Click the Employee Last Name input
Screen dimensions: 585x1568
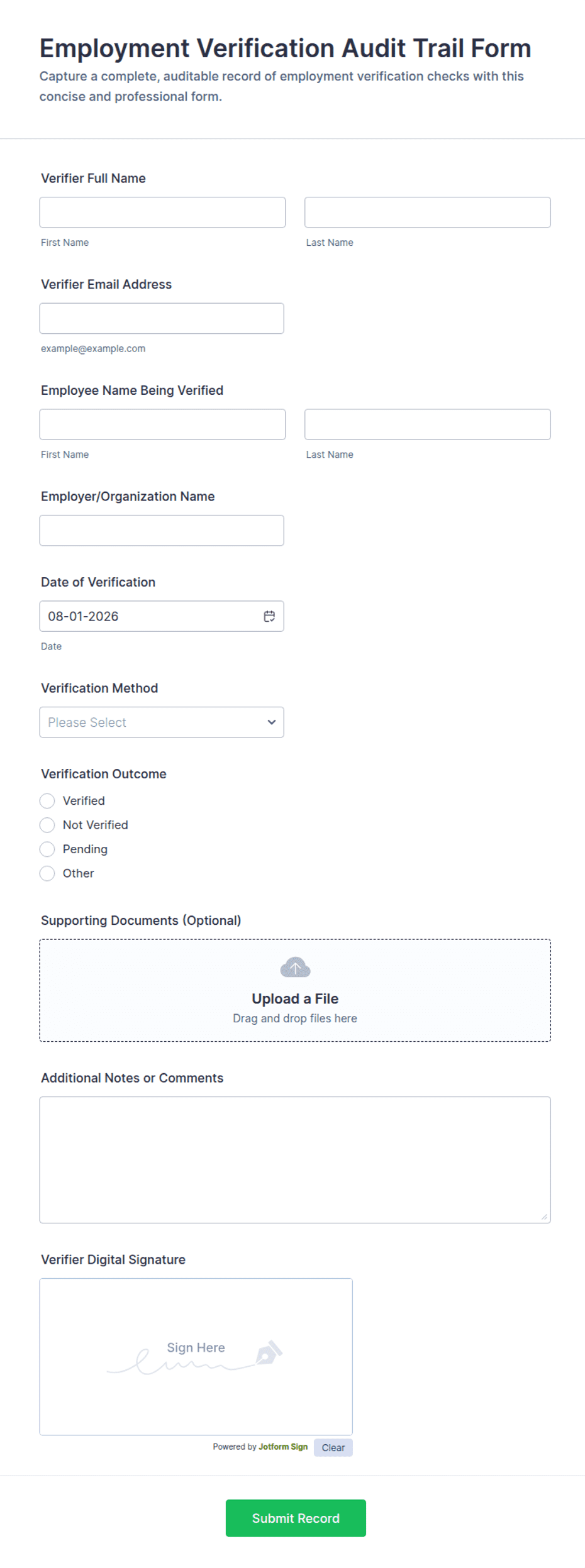click(428, 424)
